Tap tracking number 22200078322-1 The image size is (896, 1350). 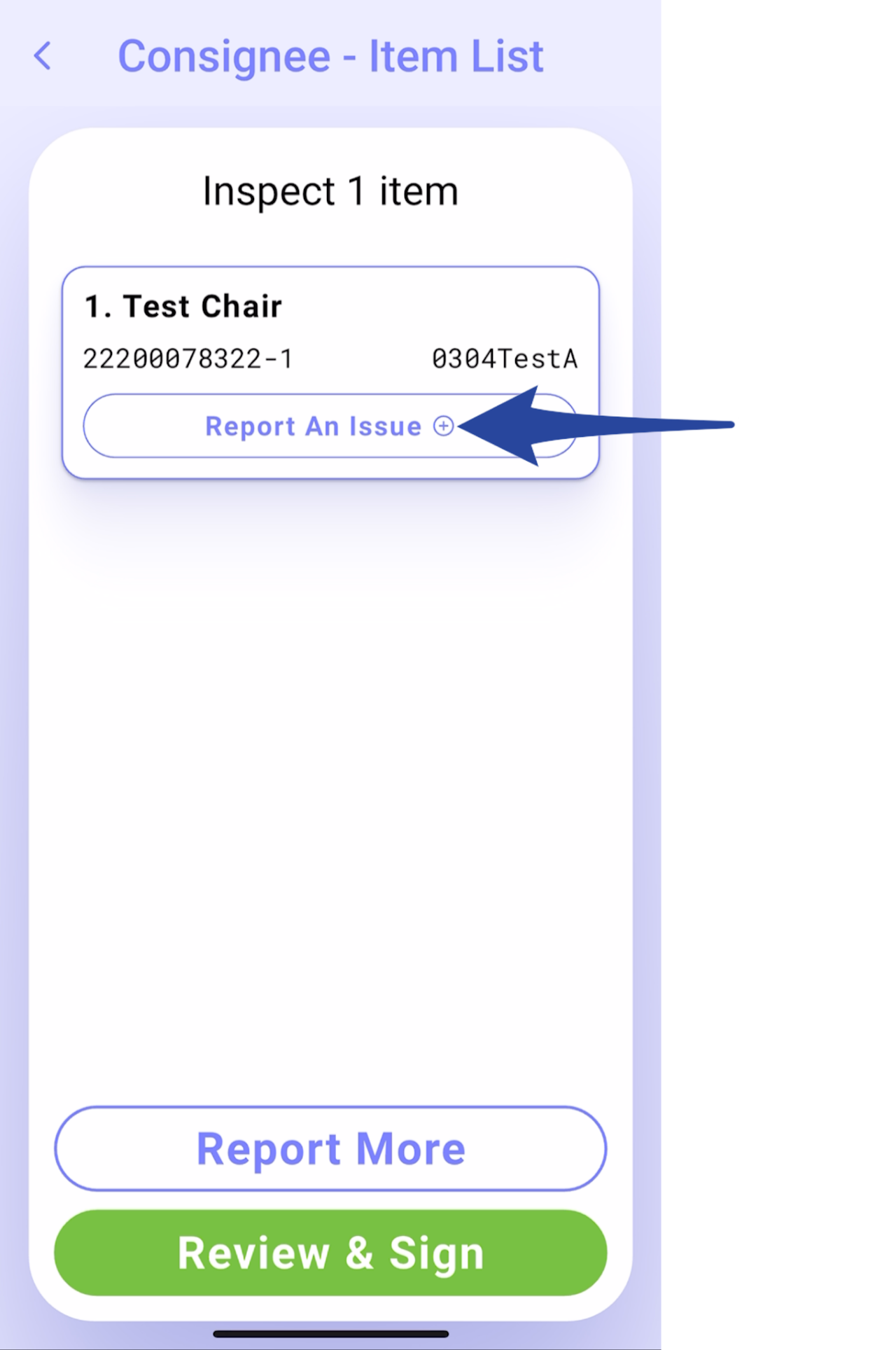click(x=188, y=359)
